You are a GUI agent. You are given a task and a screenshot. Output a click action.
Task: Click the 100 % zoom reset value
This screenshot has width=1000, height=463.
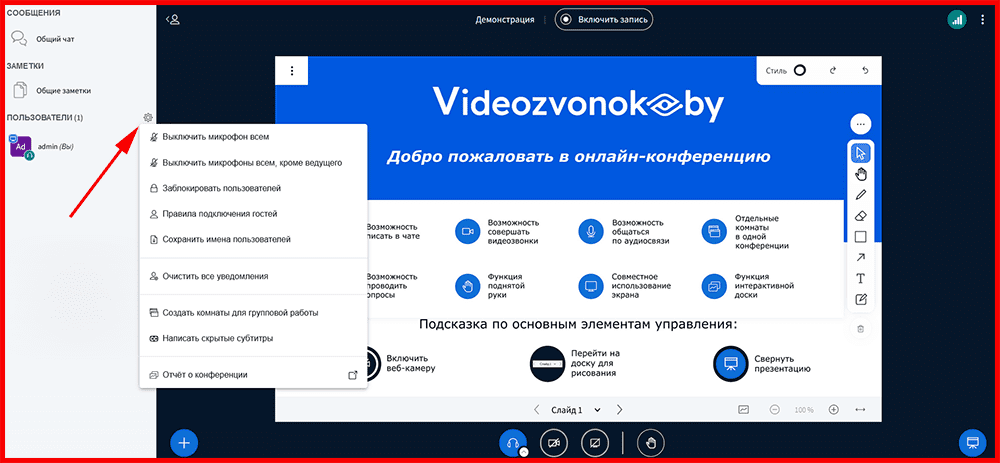pos(804,409)
